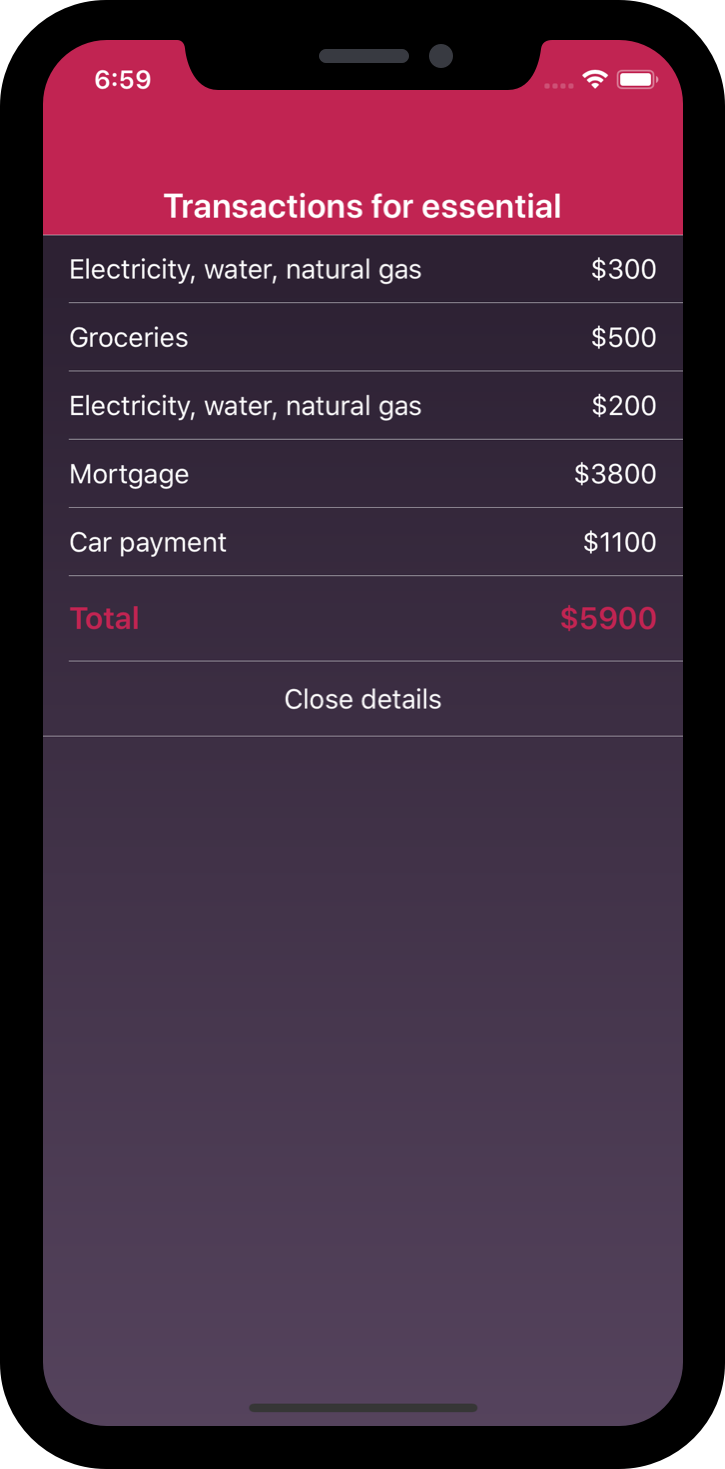The height and width of the screenshot is (1469, 725).
Task: Tap the home indicator bar
Action: coord(362,1407)
